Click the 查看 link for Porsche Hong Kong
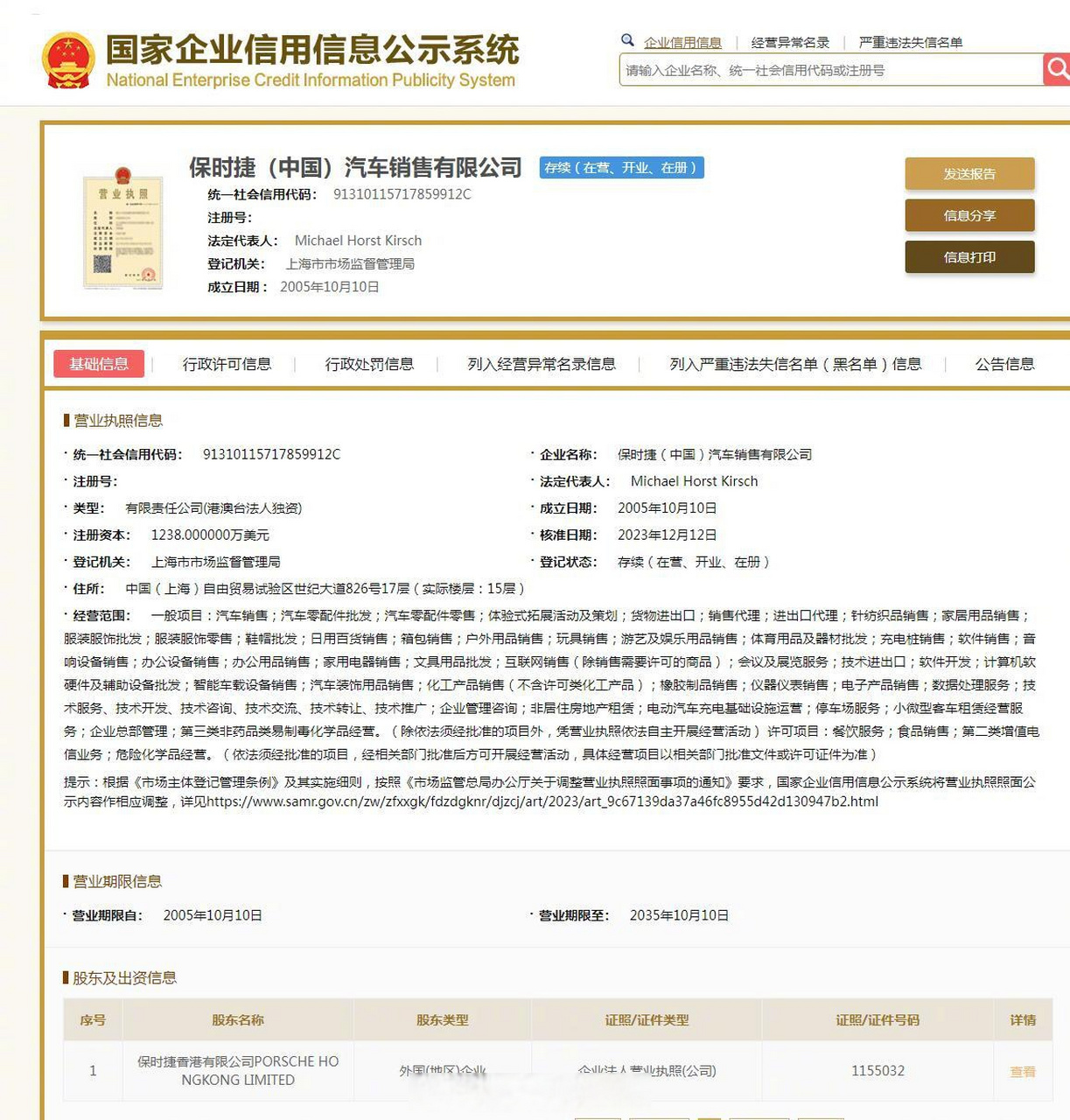The height and width of the screenshot is (1120, 1070). click(1023, 1071)
